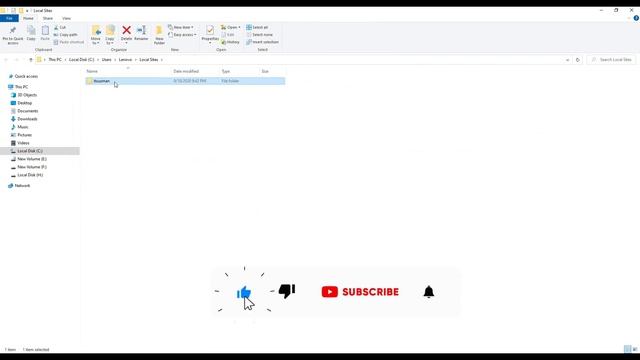
Task: Sort by the Size column header
Action: 265,71
